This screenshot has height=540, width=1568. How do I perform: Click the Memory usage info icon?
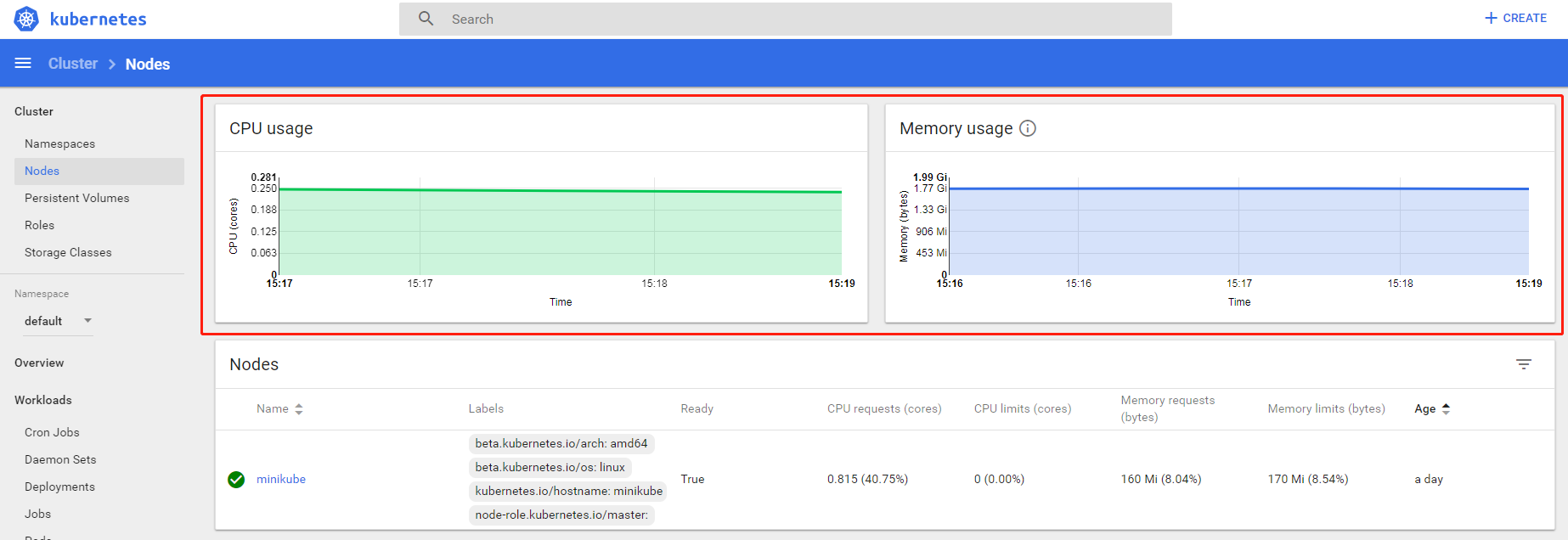tap(1028, 128)
